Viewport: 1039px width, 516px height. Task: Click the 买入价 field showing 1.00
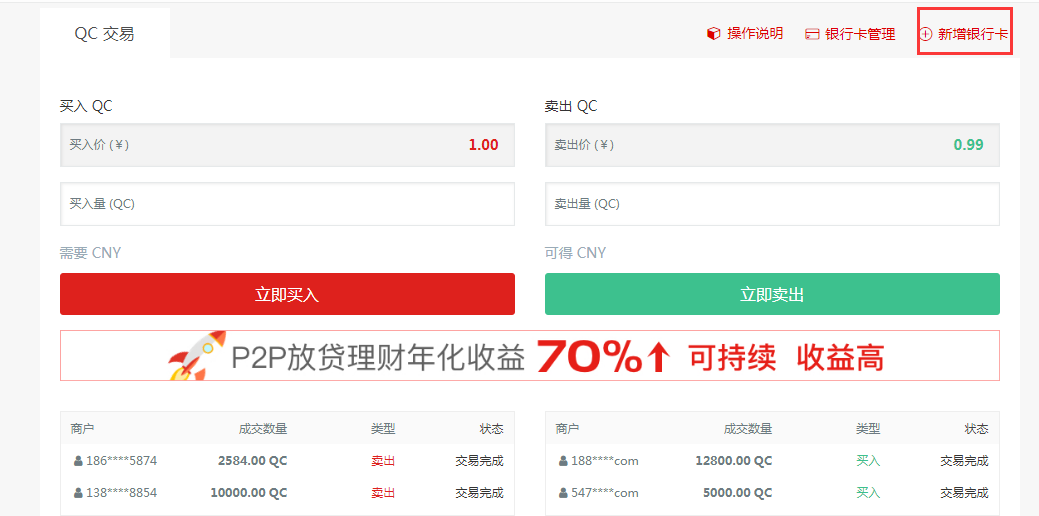tap(287, 145)
